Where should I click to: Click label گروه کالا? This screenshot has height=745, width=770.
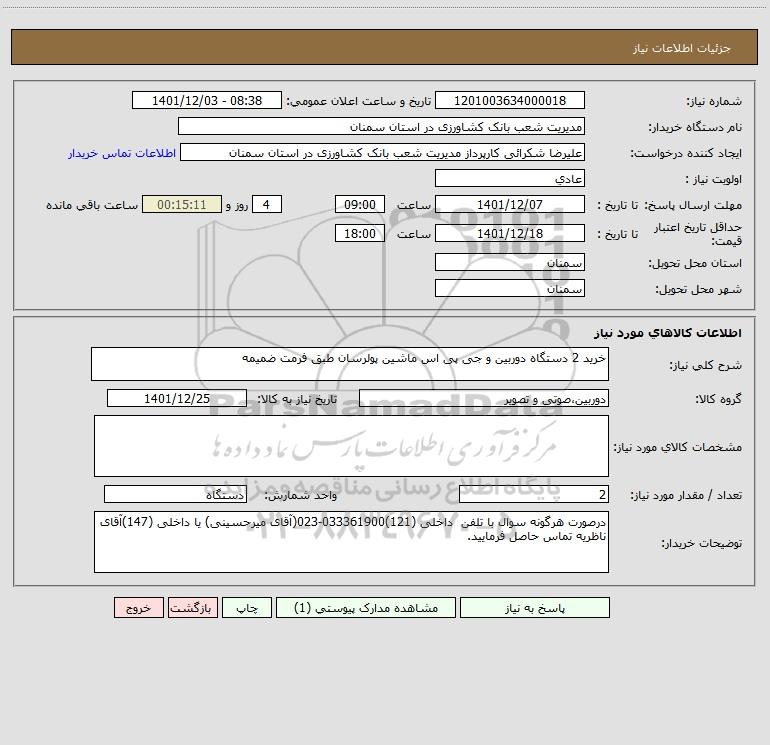coord(718,399)
